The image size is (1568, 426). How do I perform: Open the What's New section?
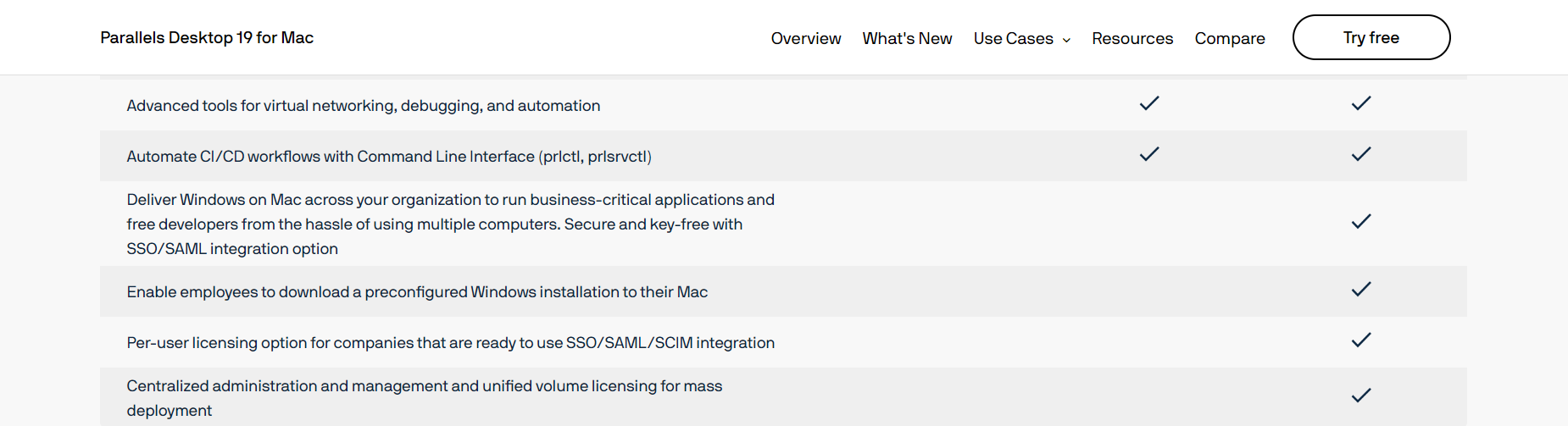pyautogui.click(x=907, y=38)
